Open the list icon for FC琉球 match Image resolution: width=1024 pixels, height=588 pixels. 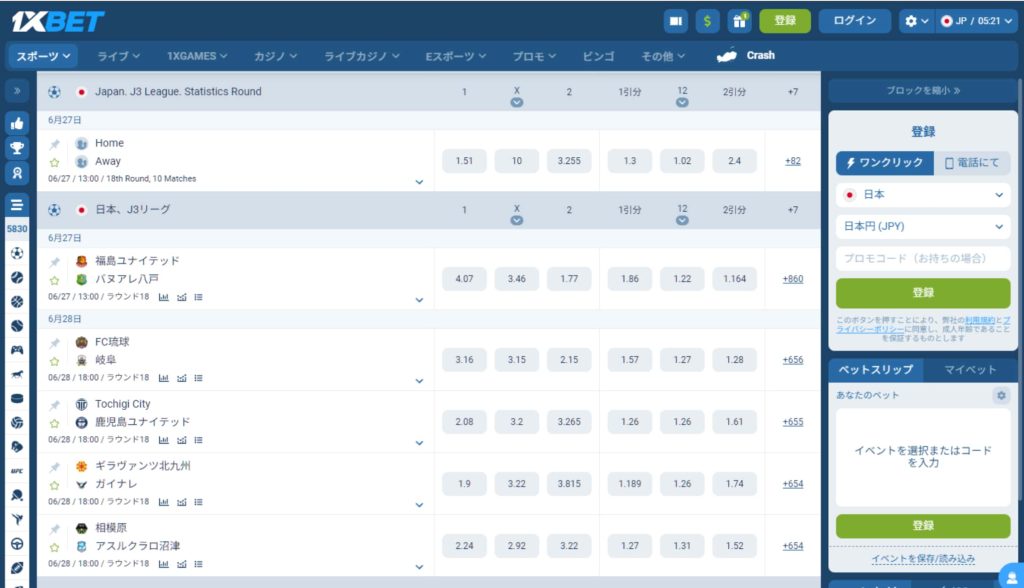[x=199, y=378]
